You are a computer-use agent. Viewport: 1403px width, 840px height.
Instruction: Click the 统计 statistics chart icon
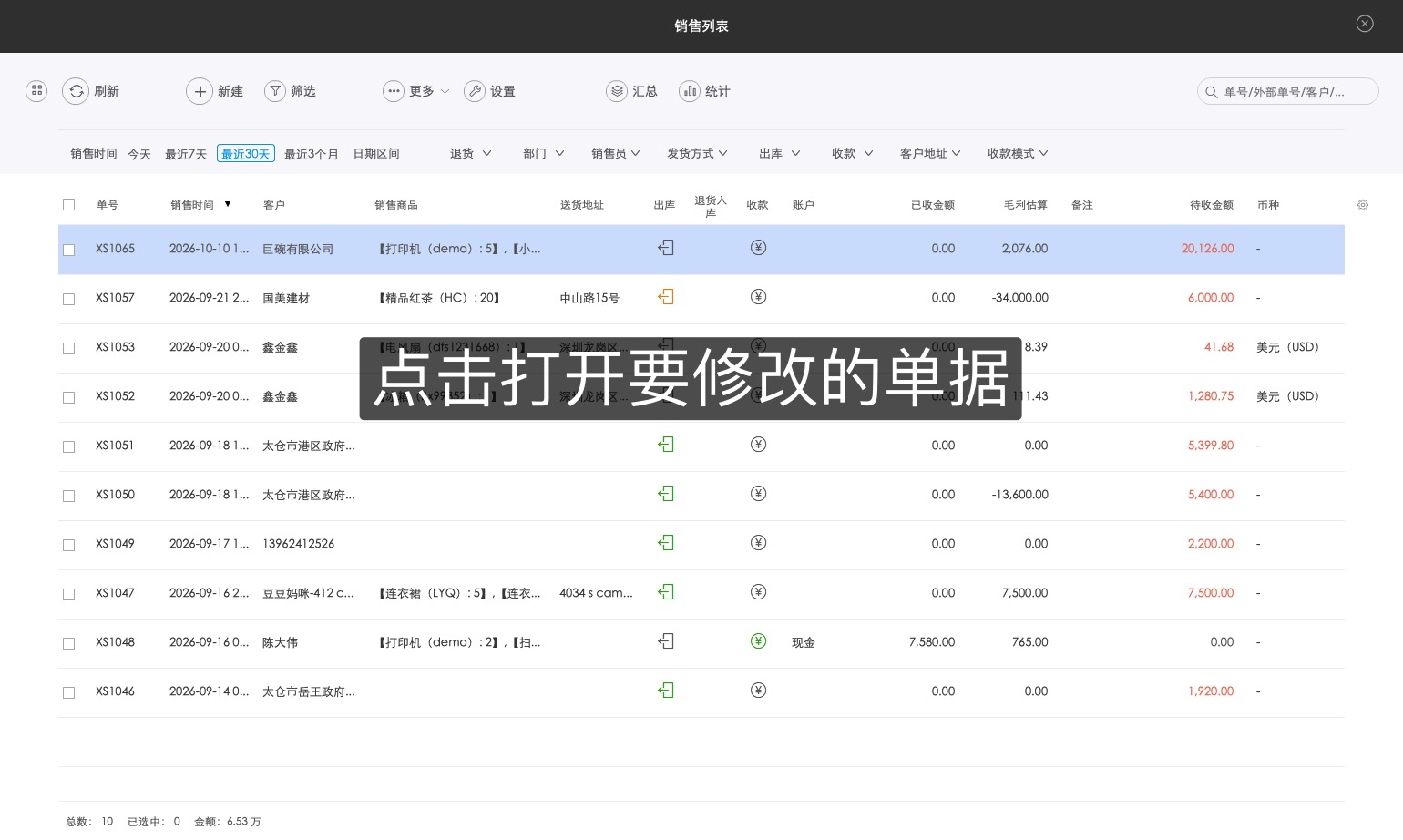[x=690, y=91]
